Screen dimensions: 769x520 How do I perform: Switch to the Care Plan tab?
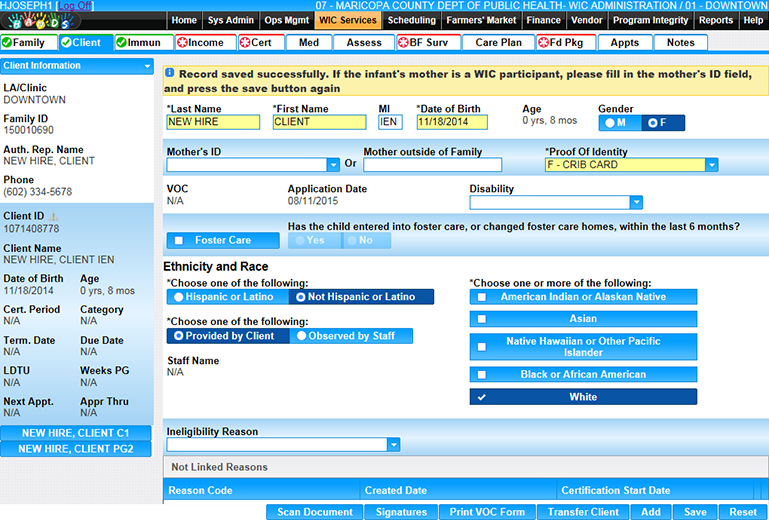[498, 43]
